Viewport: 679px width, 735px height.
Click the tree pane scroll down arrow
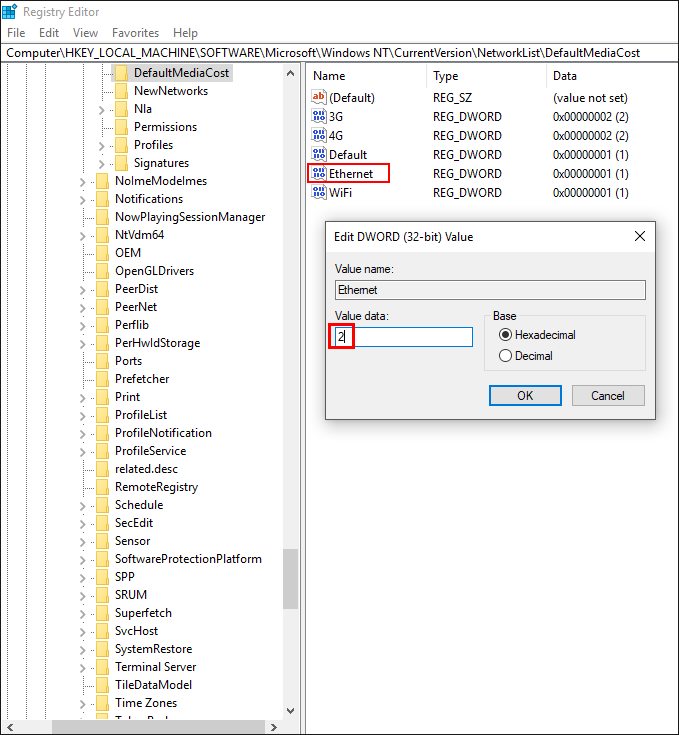point(291,711)
